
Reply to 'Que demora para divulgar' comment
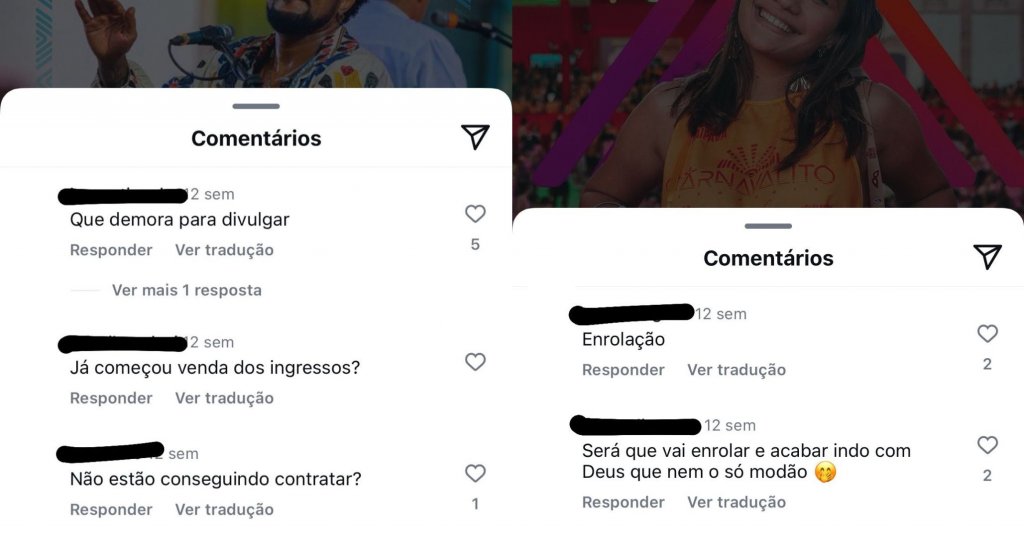(111, 250)
